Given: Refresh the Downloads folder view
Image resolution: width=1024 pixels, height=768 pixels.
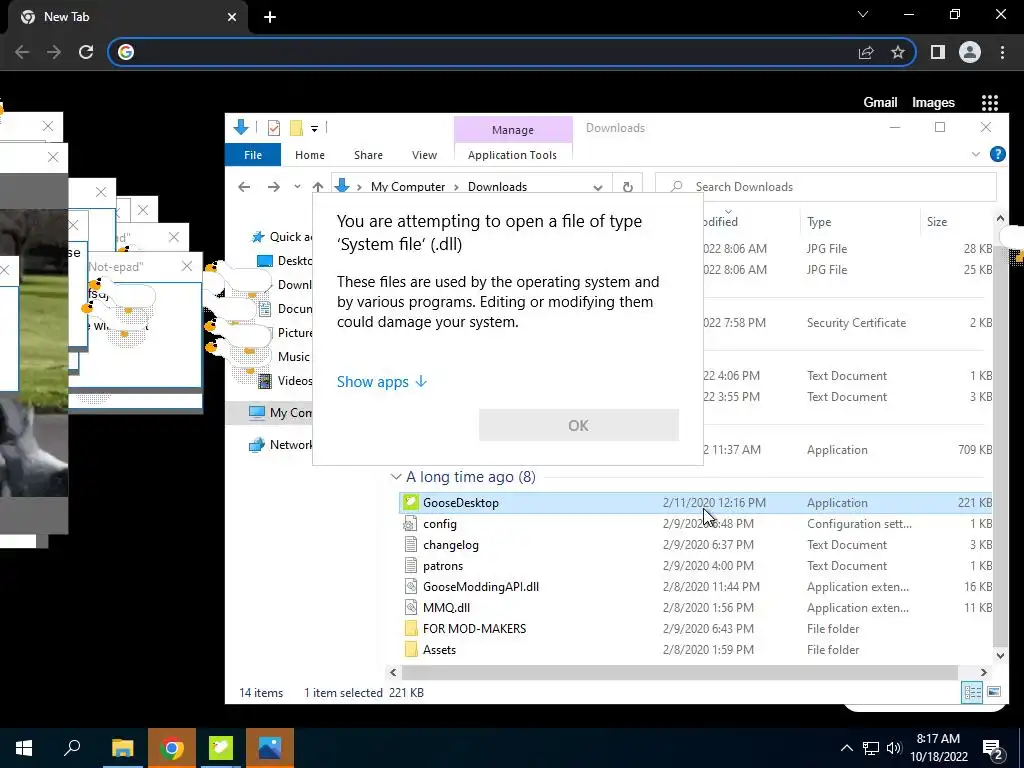Looking at the screenshot, I should 628,187.
